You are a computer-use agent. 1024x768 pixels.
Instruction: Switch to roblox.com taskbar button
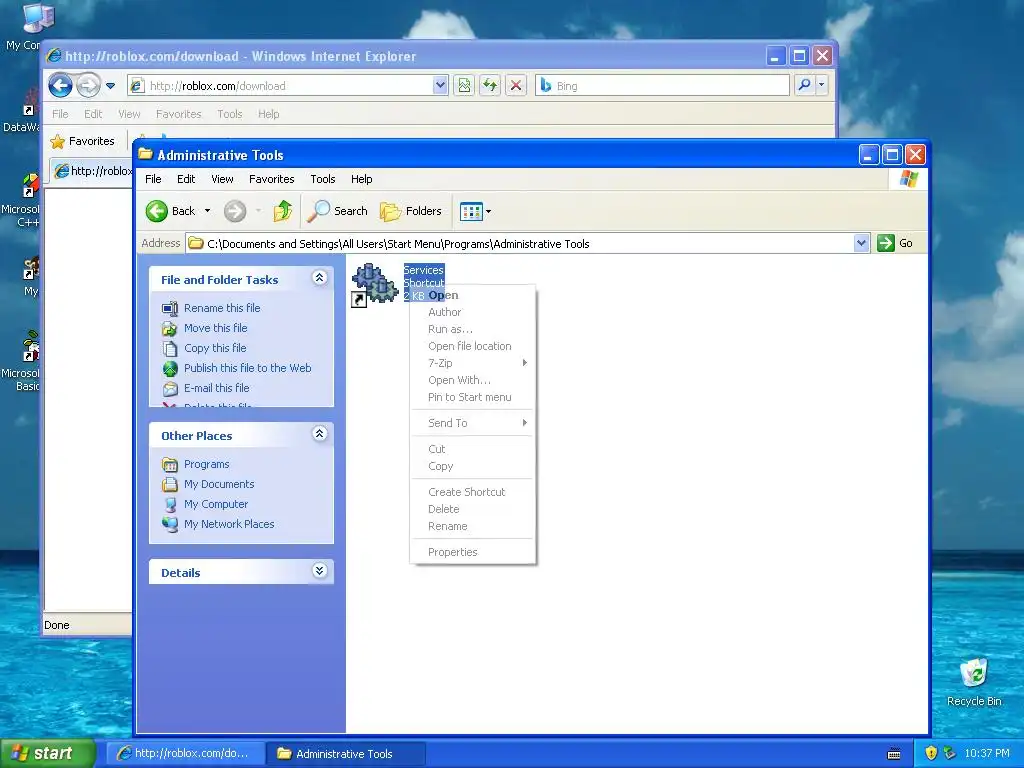coord(186,754)
